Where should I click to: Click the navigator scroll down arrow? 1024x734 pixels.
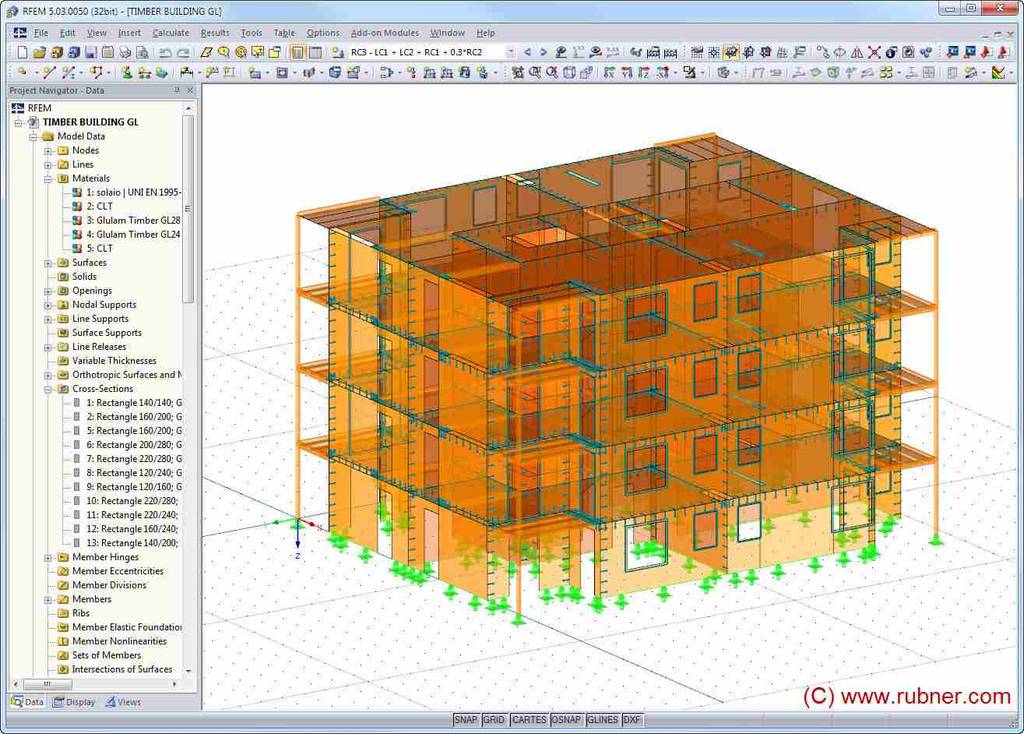click(188, 671)
